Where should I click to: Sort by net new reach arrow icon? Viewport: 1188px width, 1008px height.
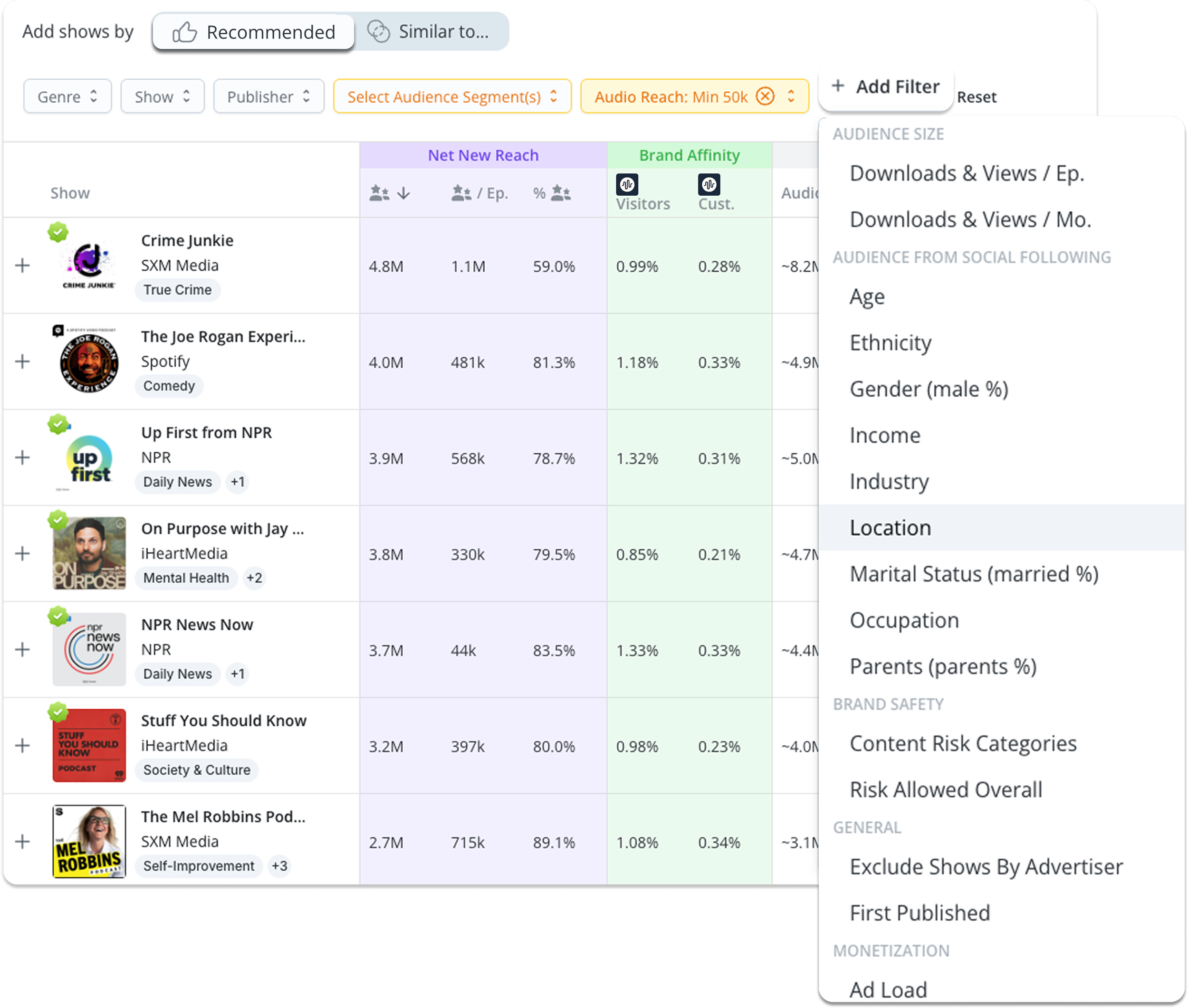click(403, 193)
